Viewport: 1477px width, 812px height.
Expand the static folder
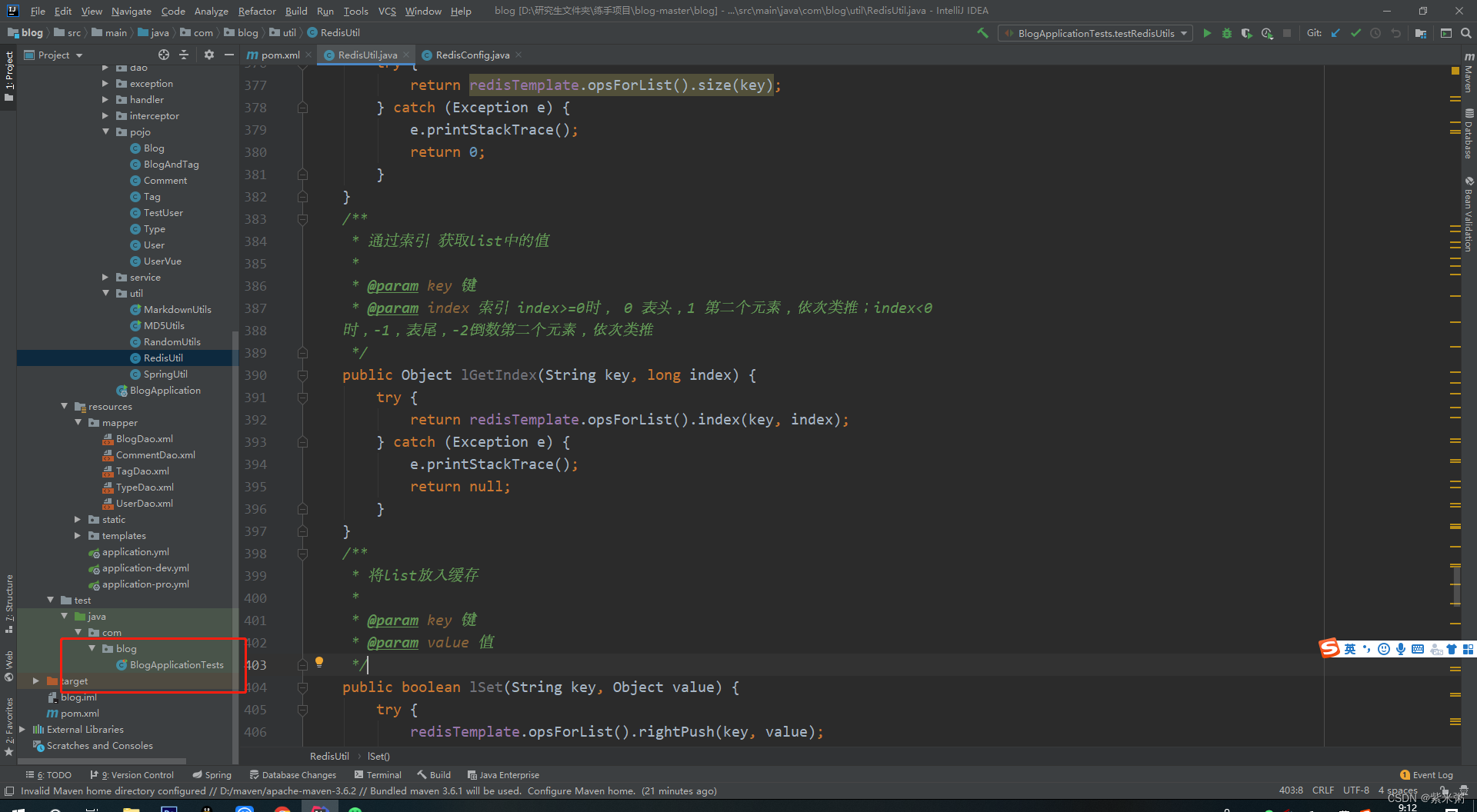(x=78, y=520)
